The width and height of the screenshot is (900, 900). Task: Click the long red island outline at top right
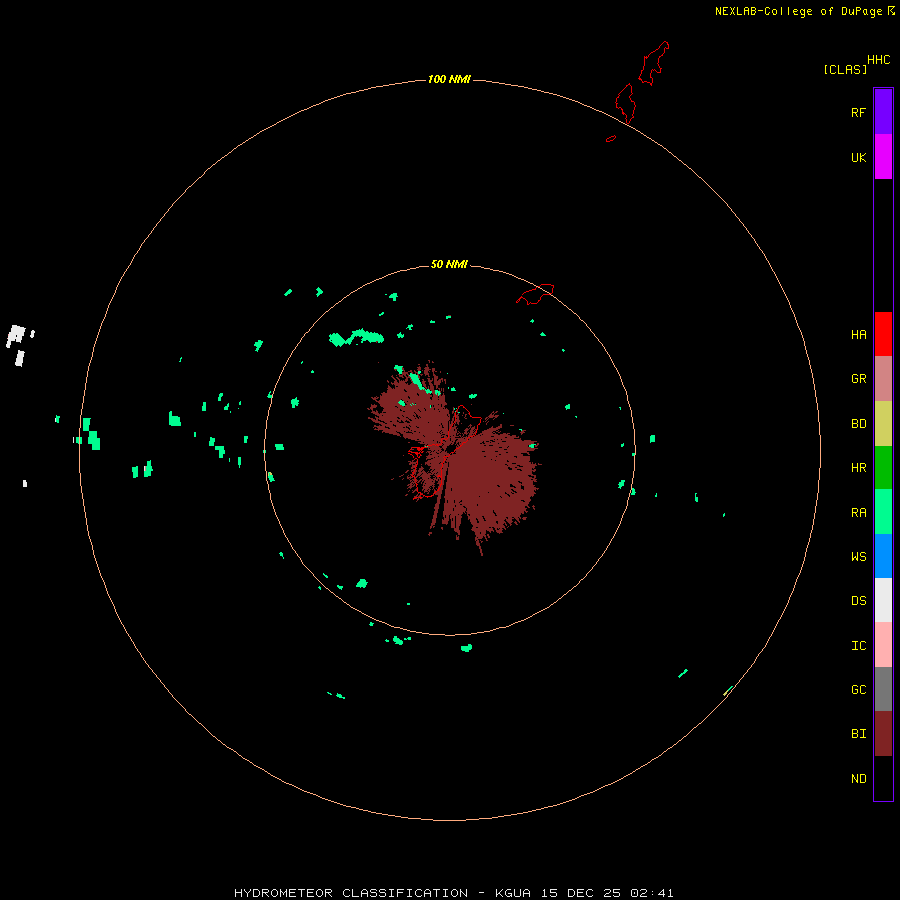click(654, 63)
